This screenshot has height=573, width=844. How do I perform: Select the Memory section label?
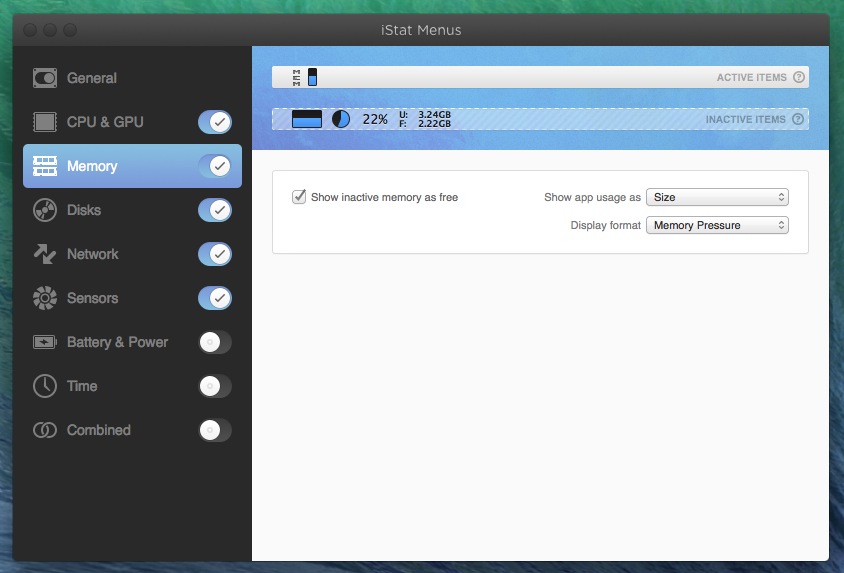coord(92,166)
